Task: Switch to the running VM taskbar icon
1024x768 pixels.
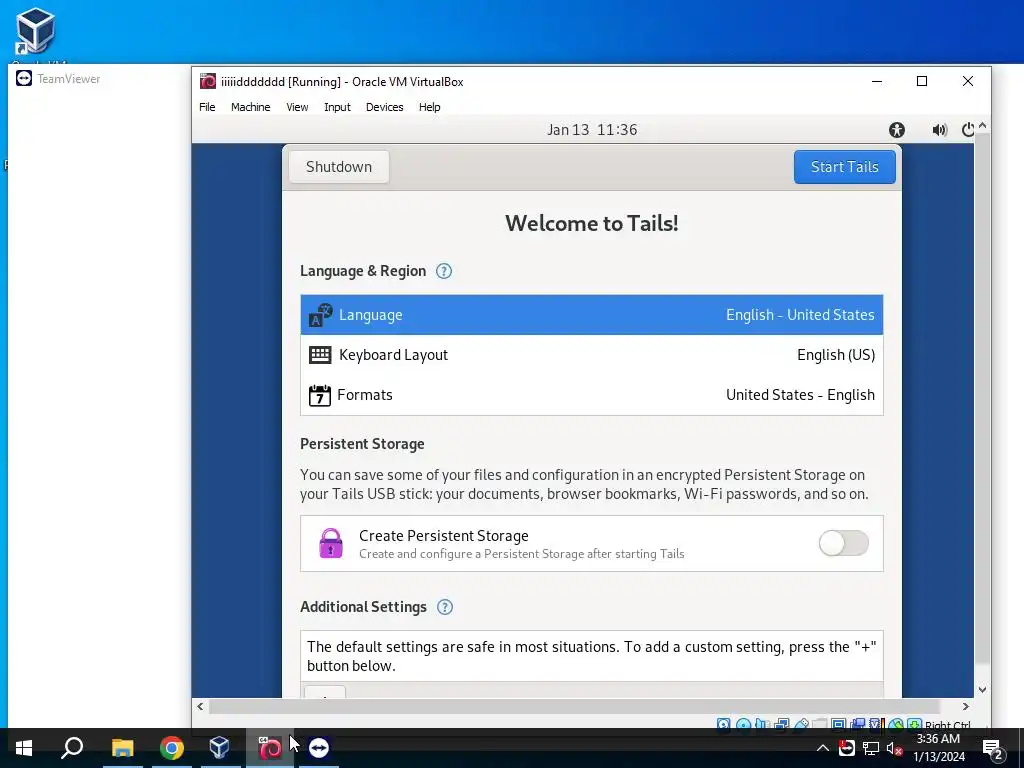Action: pyautogui.click(x=270, y=748)
